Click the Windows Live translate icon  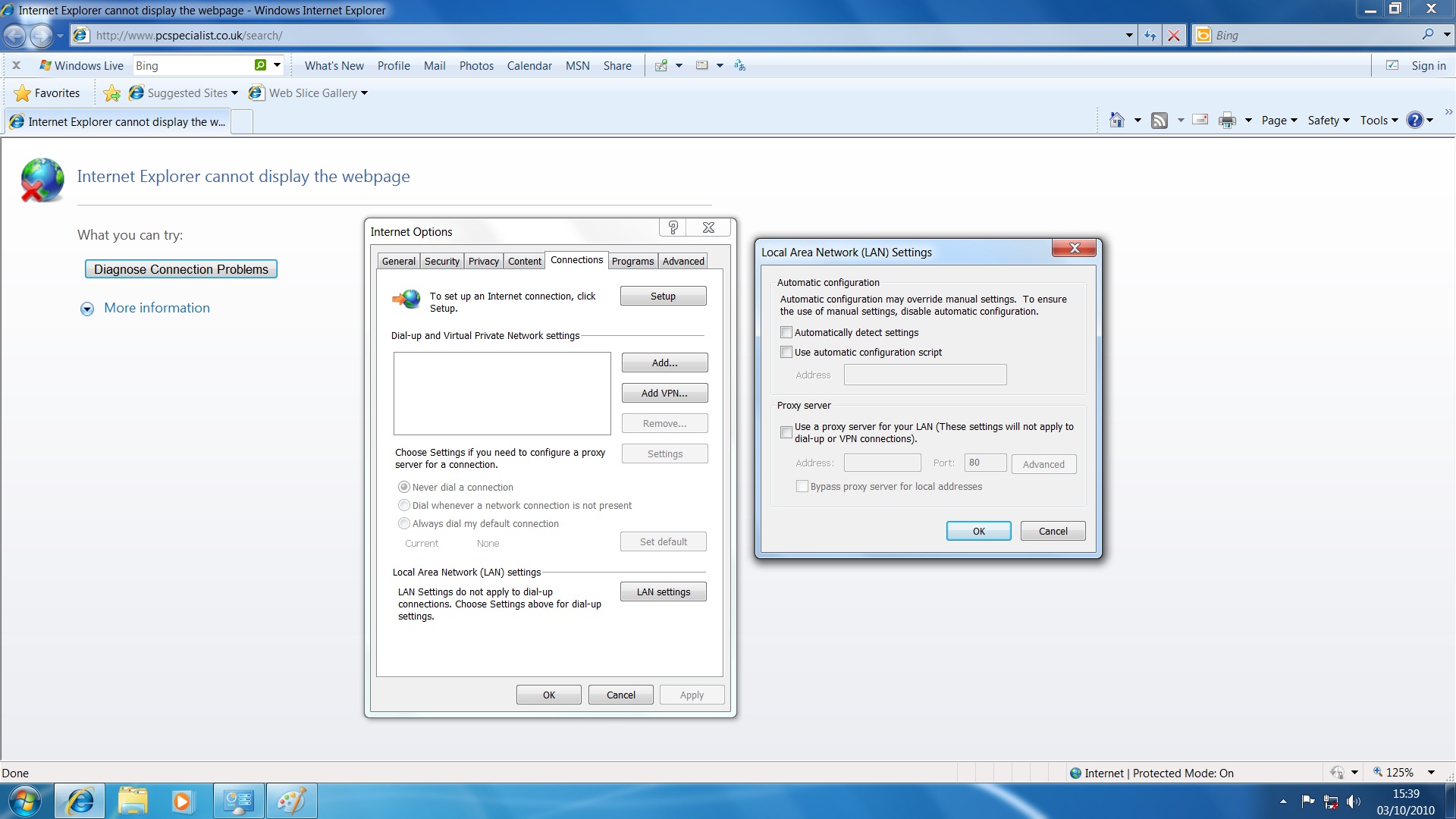point(739,65)
